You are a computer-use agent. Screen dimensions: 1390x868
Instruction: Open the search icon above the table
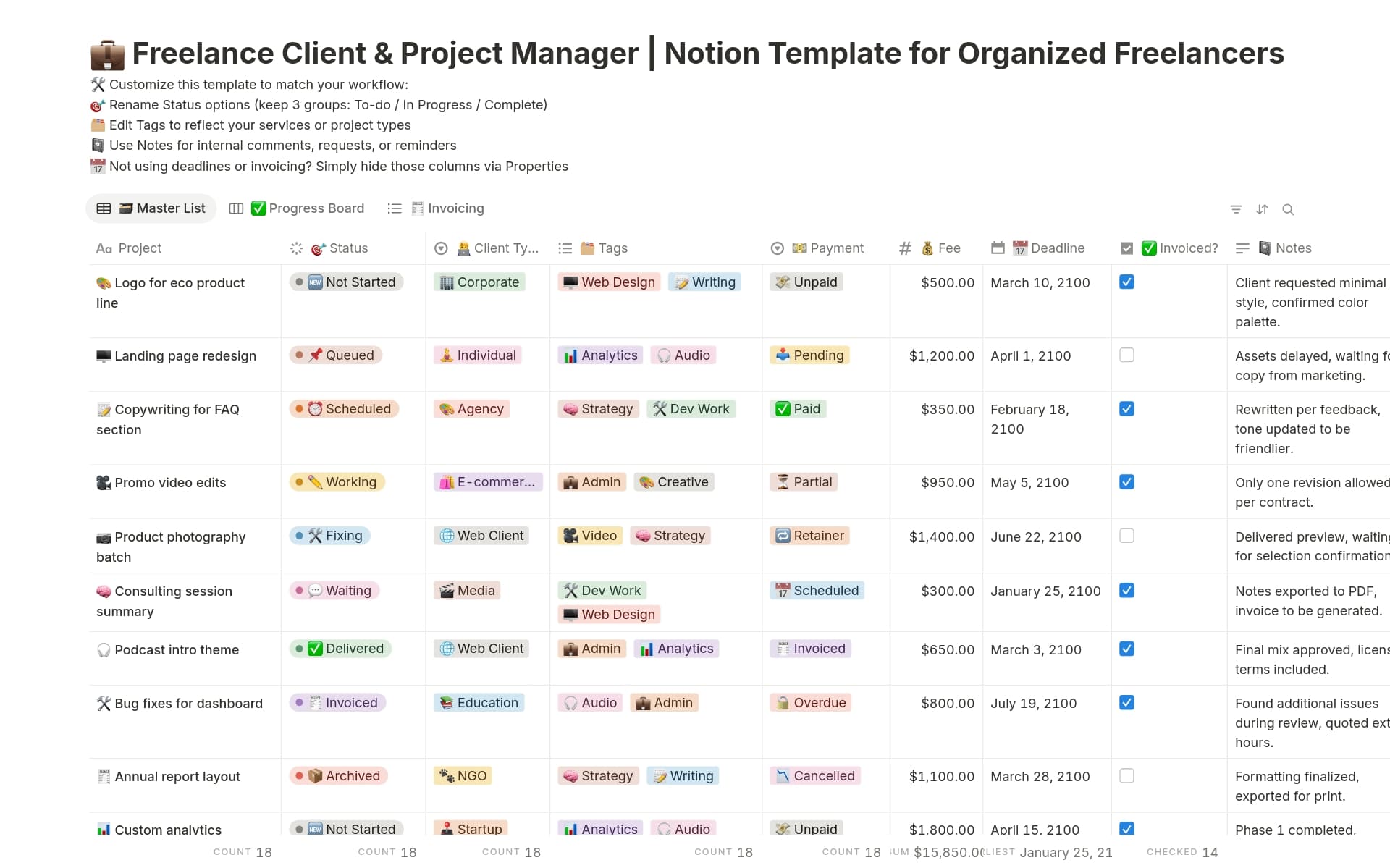click(1289, 209)
